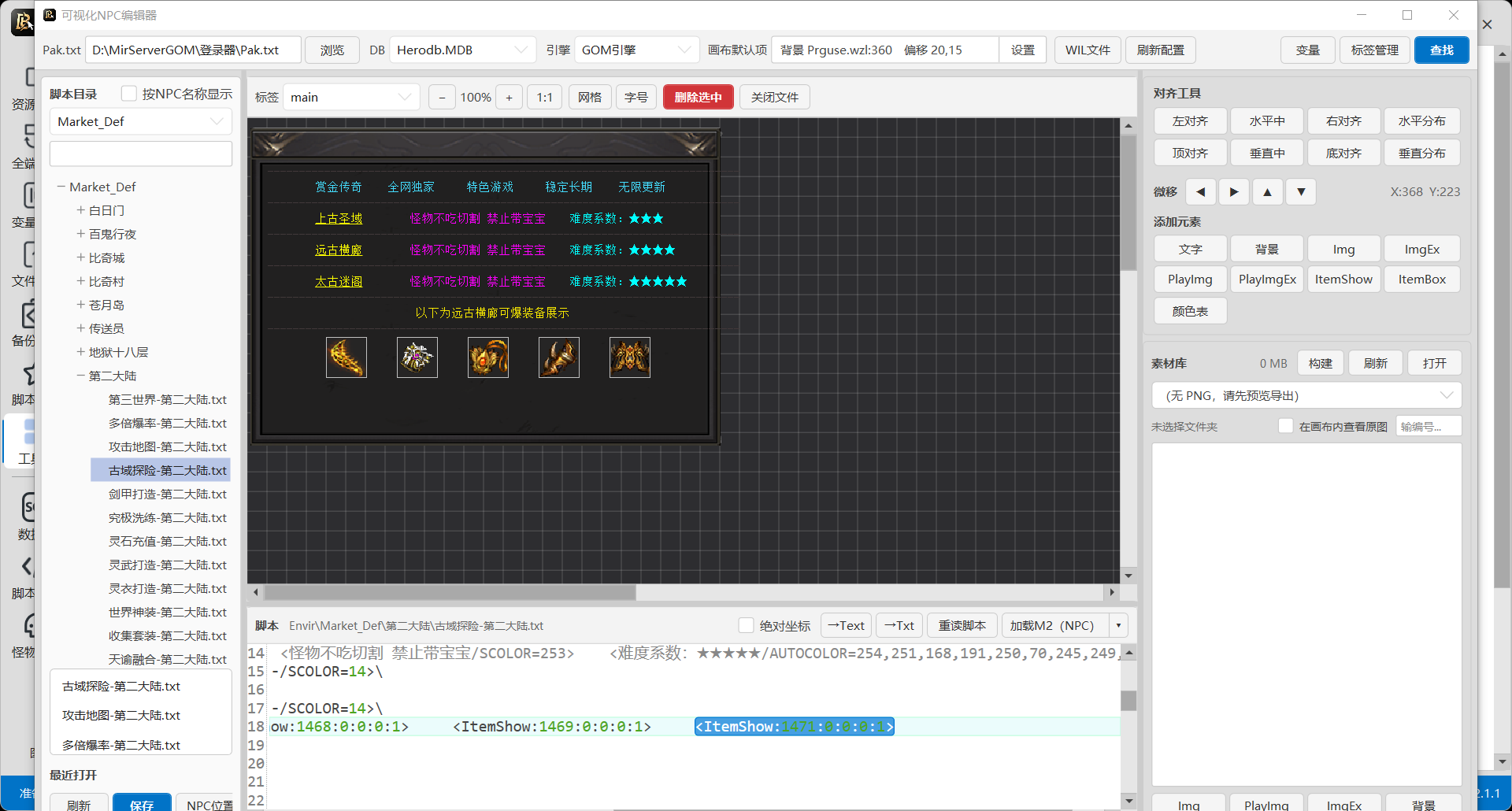Select 多倍爆率-第二大陆.txt in the script tree
Image resolution: width=1512 pixels, height=811 pixels.
(167, 423)
